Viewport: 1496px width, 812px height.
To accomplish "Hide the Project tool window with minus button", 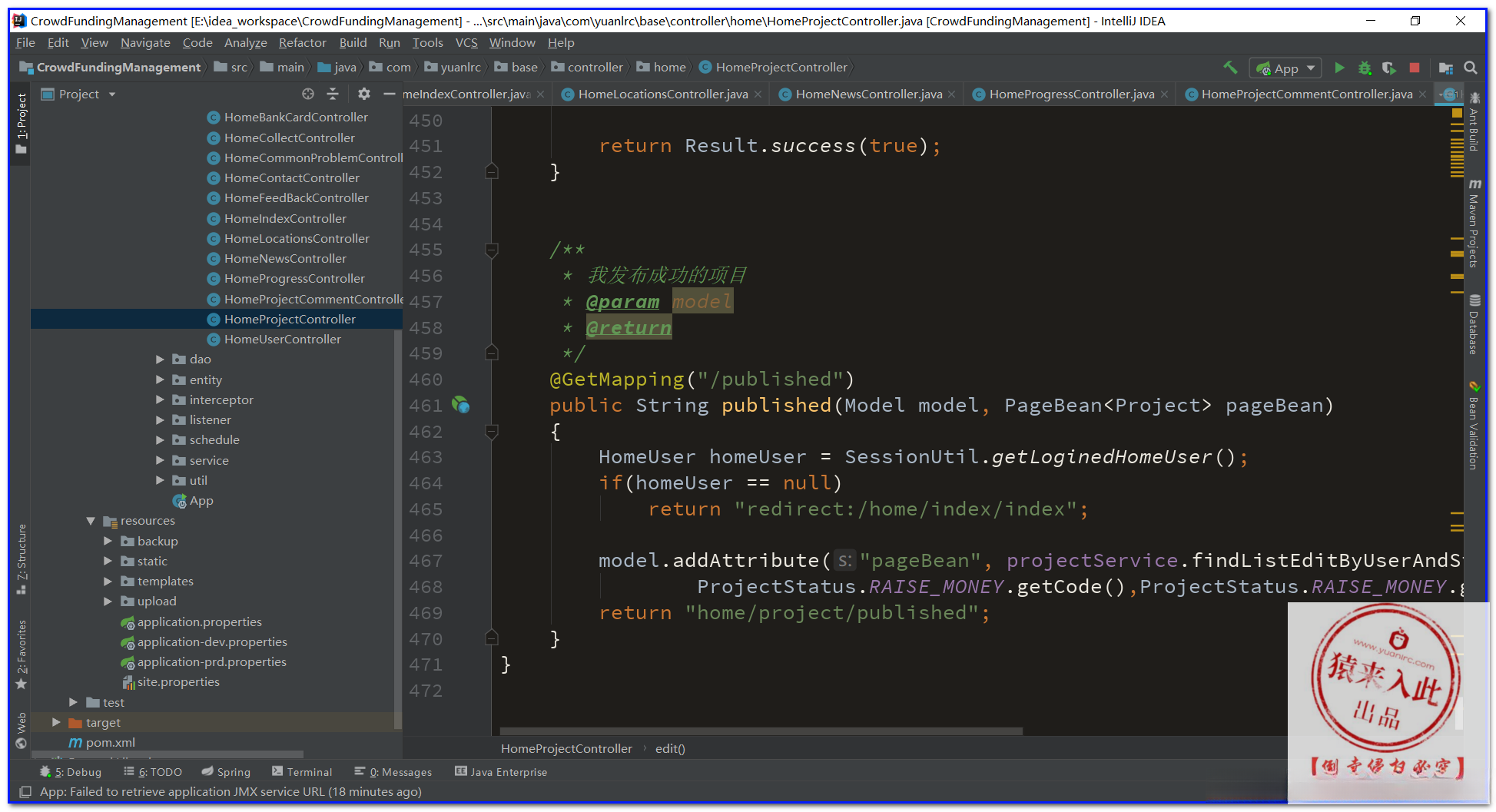I will point(389,94).
